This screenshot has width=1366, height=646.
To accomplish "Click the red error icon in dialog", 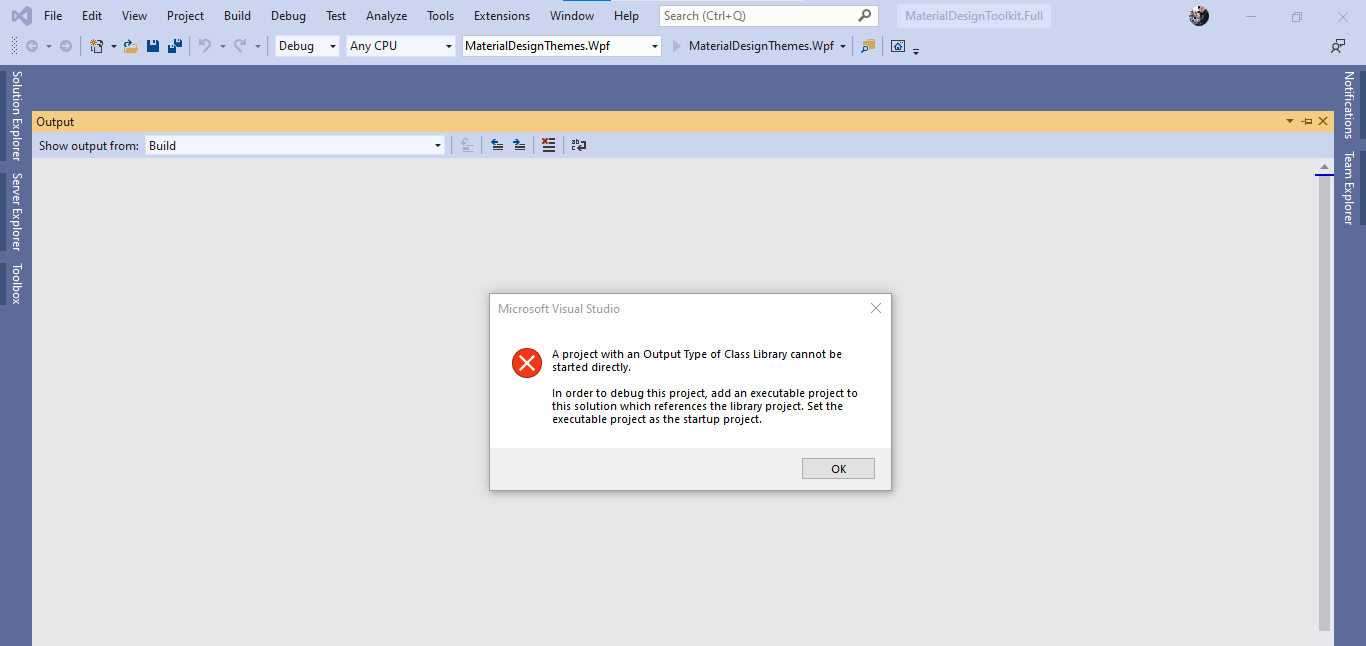I will pyautogui.click(x=527, y=363).
